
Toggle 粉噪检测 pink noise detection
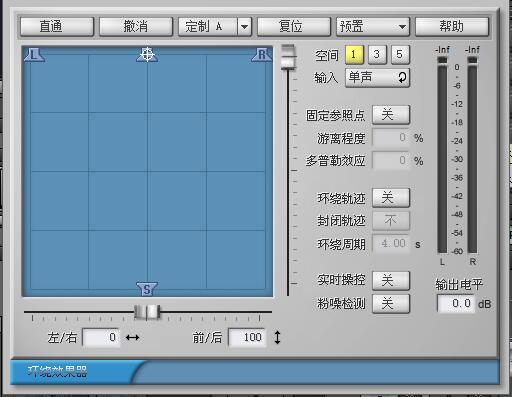click(x=391, y=304)
